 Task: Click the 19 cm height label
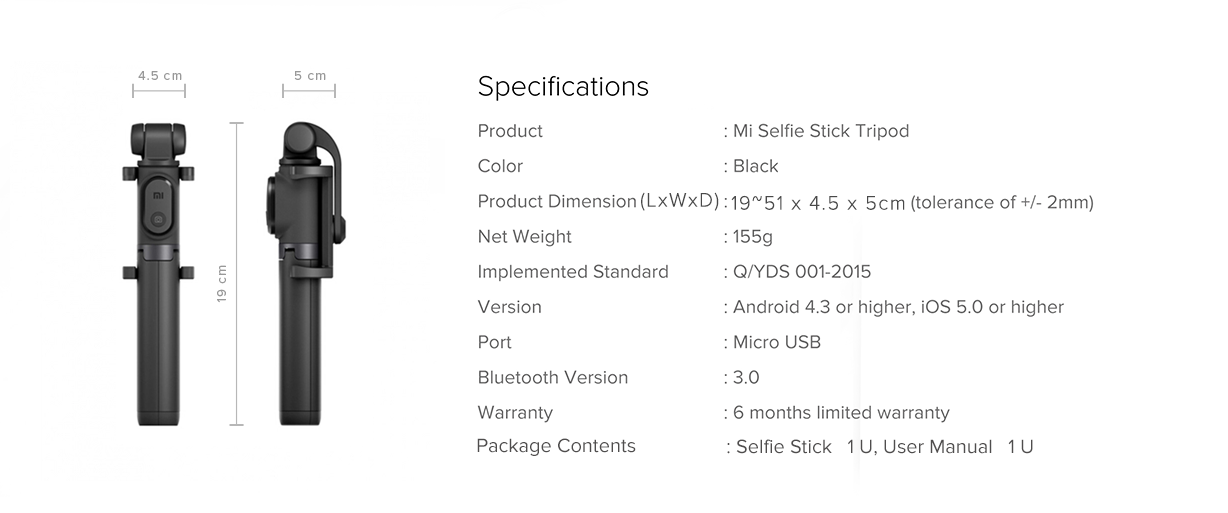[x=222, y=284]
